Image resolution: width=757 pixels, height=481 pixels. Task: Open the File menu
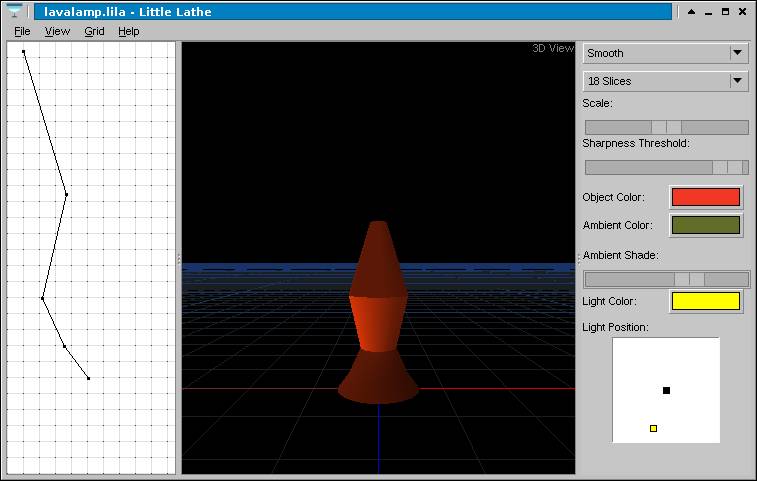click(22, 31)
